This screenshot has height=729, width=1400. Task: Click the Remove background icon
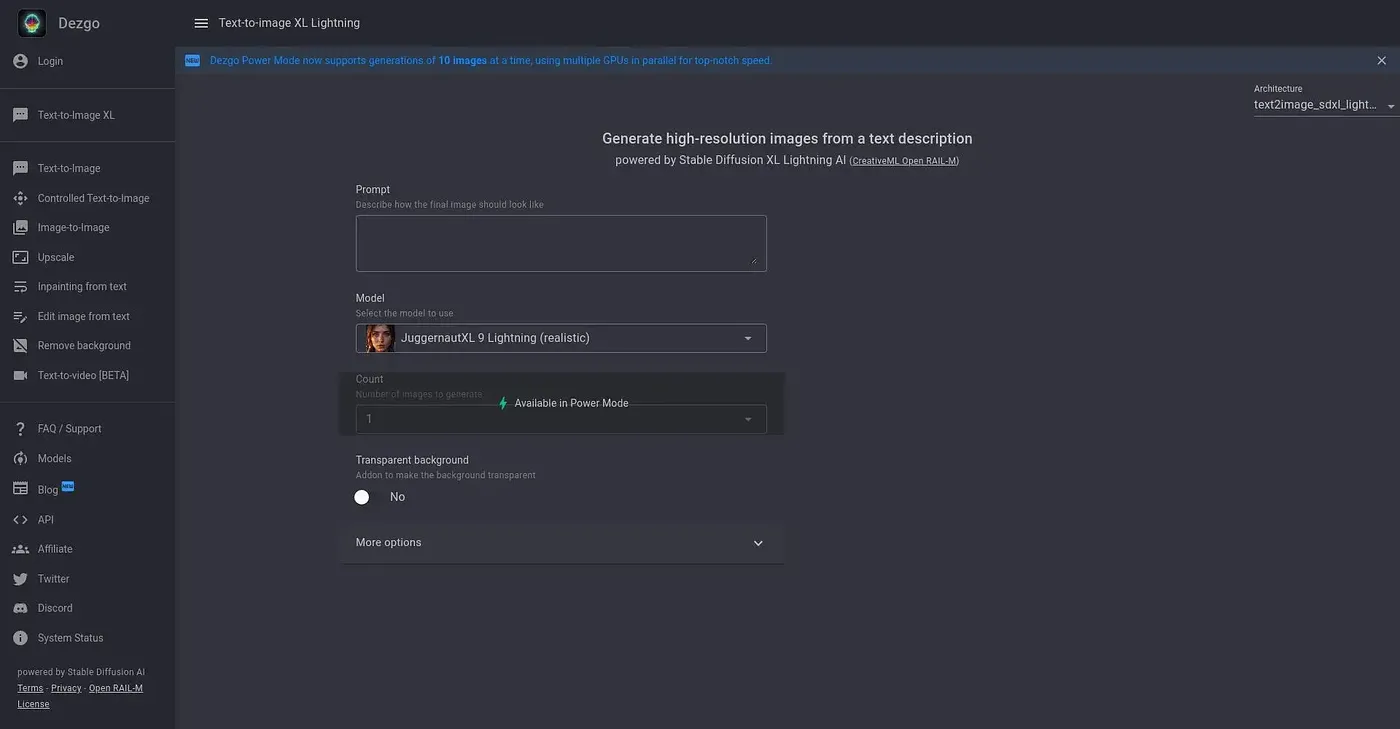tap(20, 346)
